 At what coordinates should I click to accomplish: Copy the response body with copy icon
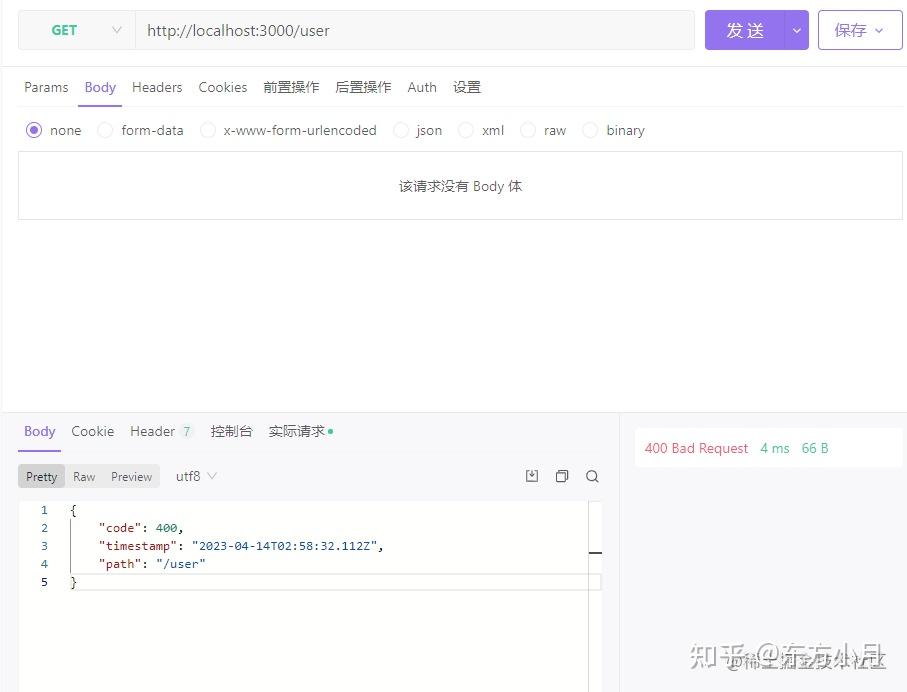(x=562, y=476)
